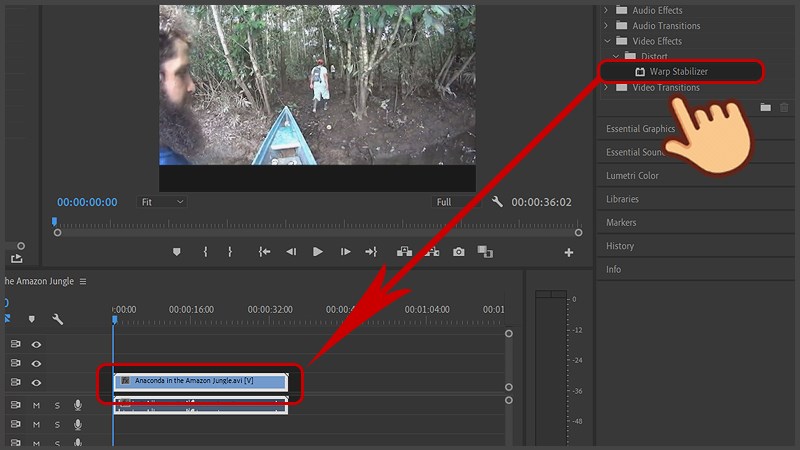Open the Comparison View toggle

(485, 252)
